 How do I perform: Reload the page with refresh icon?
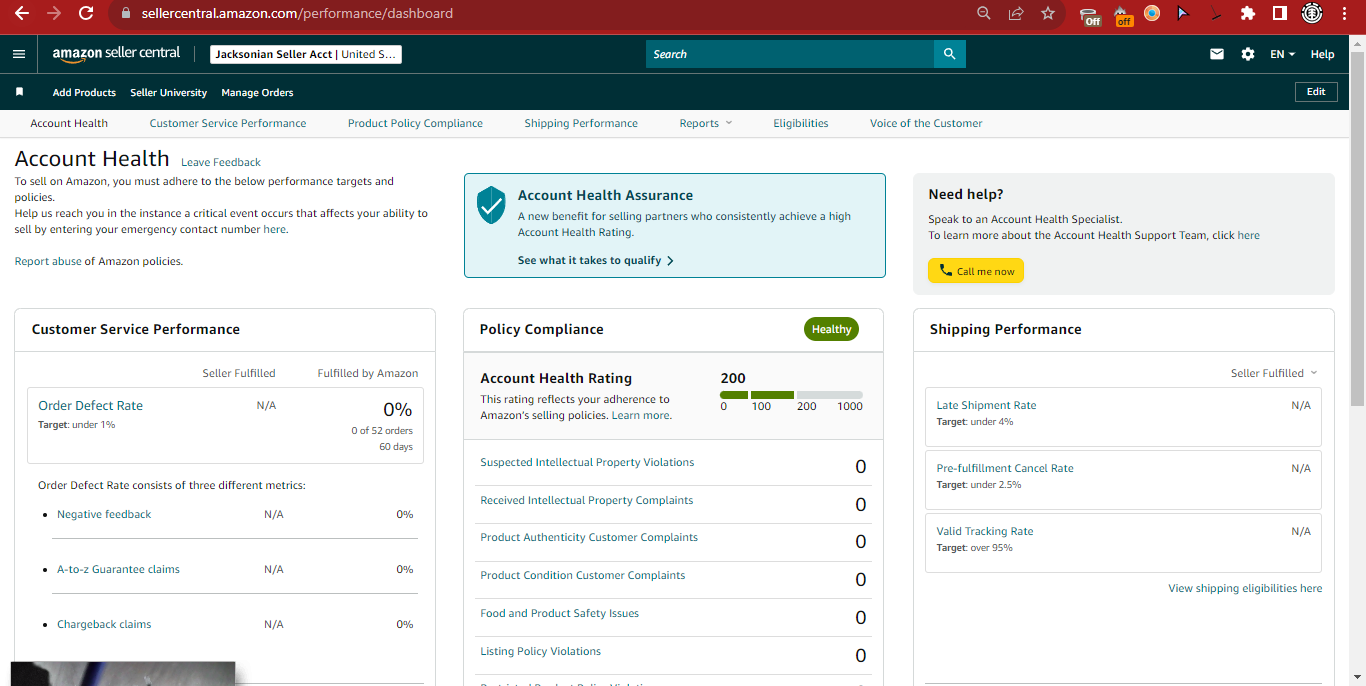click(x=86, y=13)
